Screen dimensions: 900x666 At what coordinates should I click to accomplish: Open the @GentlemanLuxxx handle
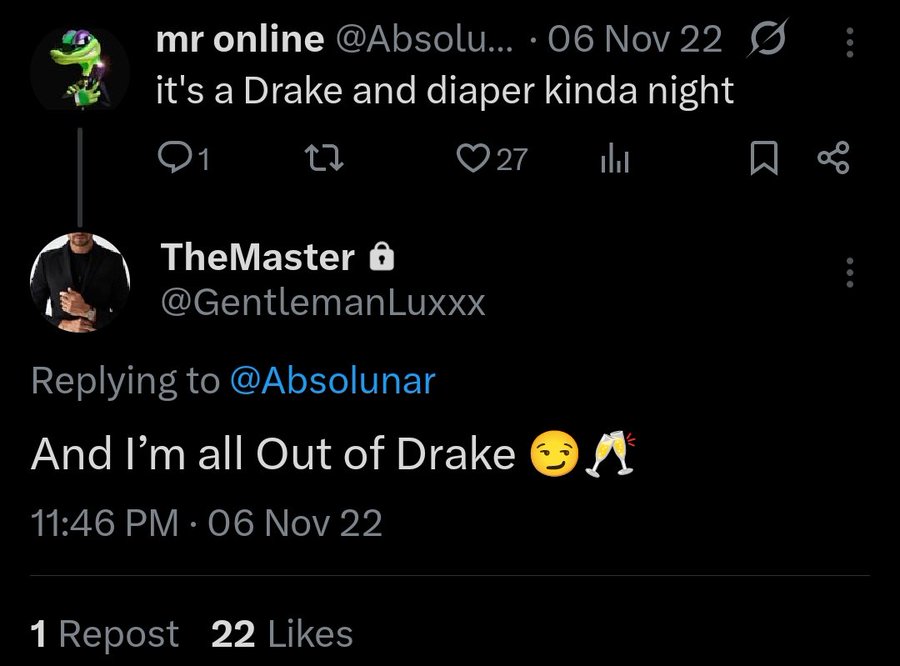tap(323, 302)
